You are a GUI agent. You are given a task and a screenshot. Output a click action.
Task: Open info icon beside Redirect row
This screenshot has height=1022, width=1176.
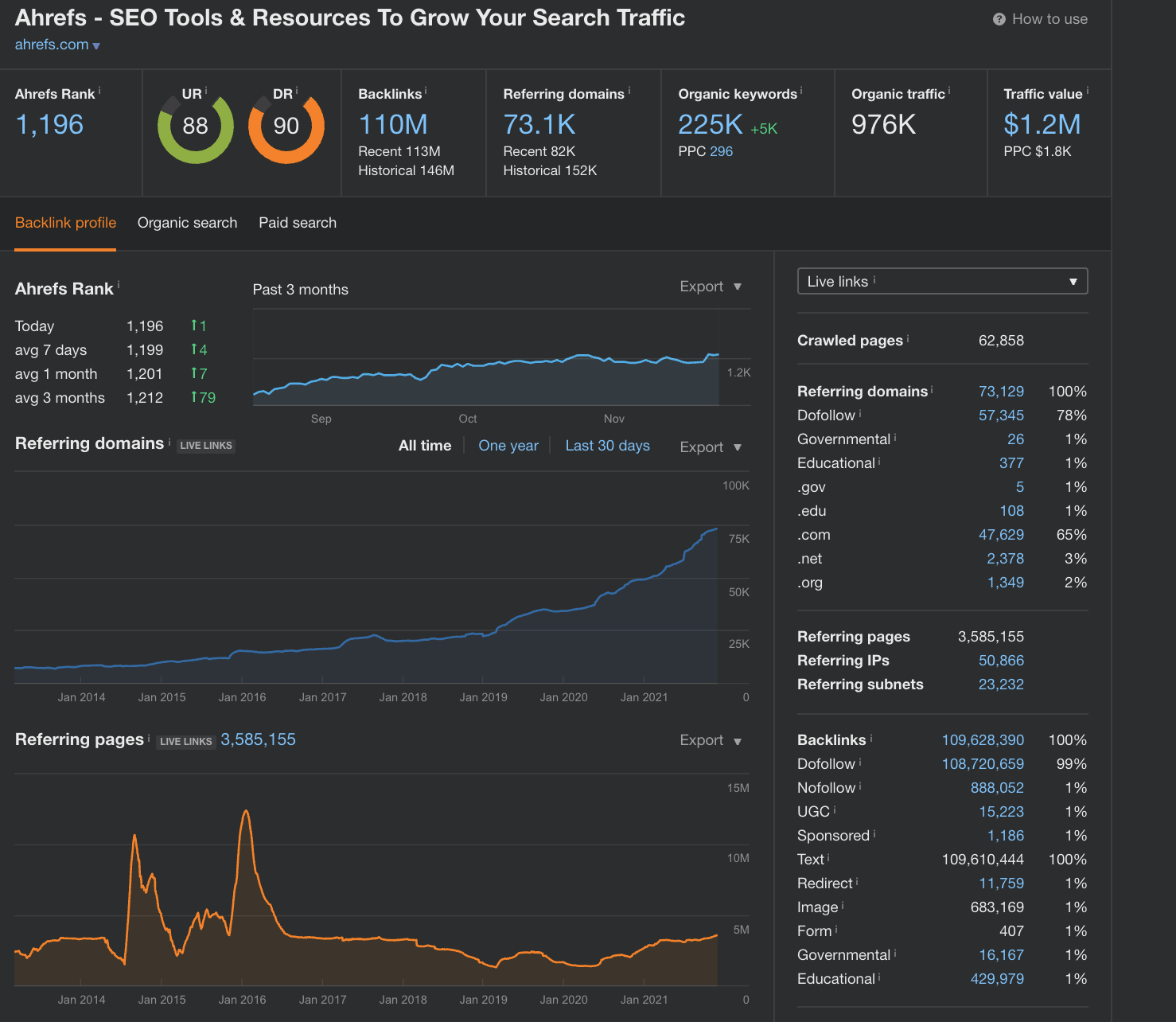tap(857, 880)
